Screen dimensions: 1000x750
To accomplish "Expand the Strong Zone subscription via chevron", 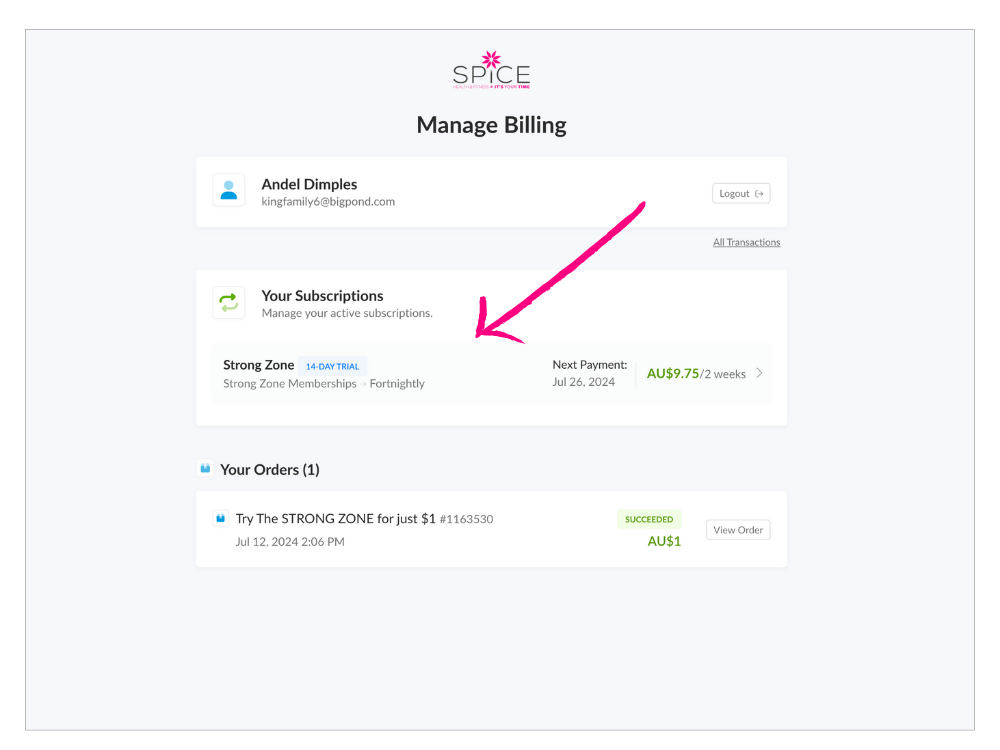I will coord(759,373).
